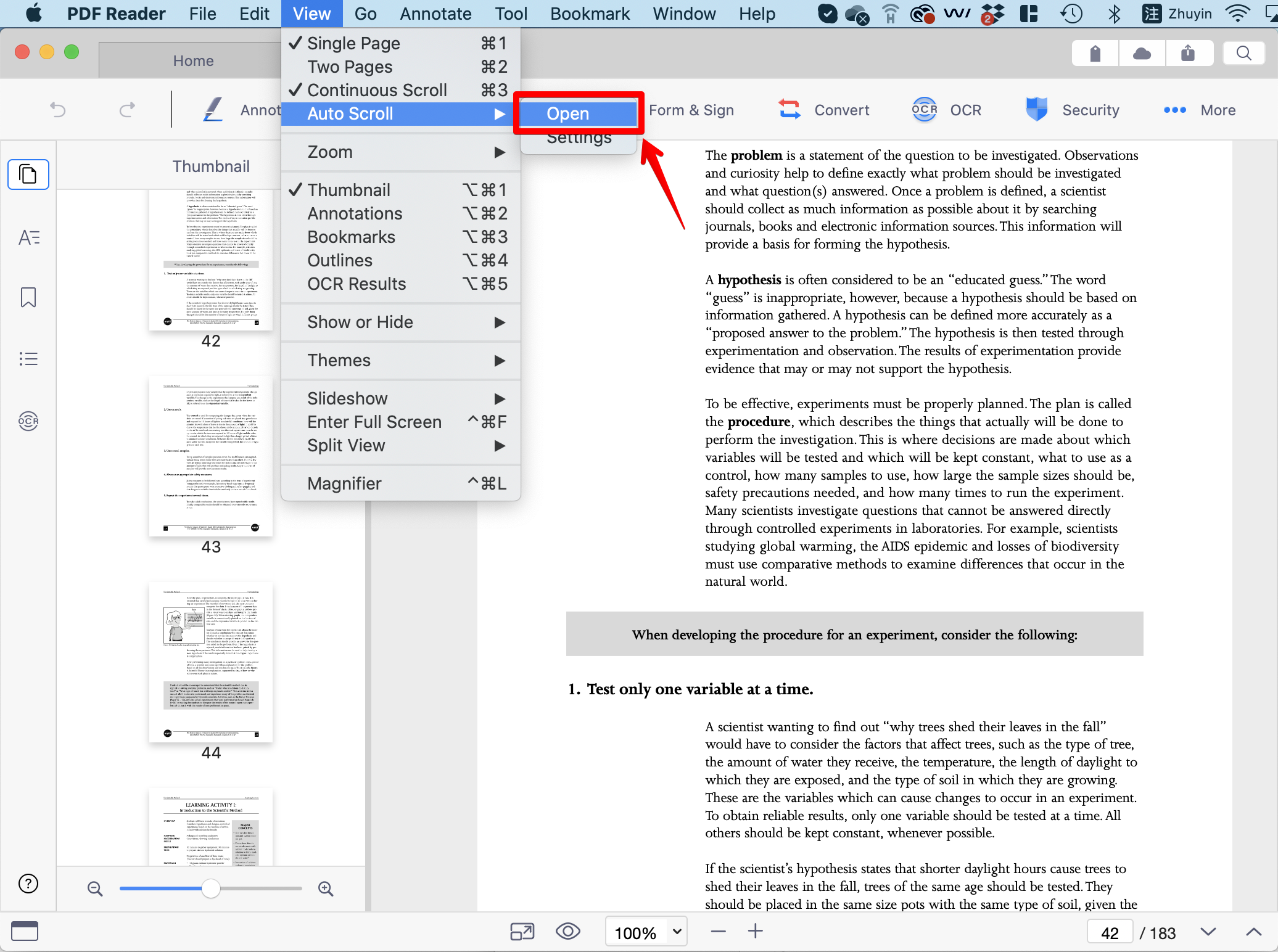This screenshot has width=1278, height=952.
Task: Open the bookmark sidebar panel icon
Action: 28,297
